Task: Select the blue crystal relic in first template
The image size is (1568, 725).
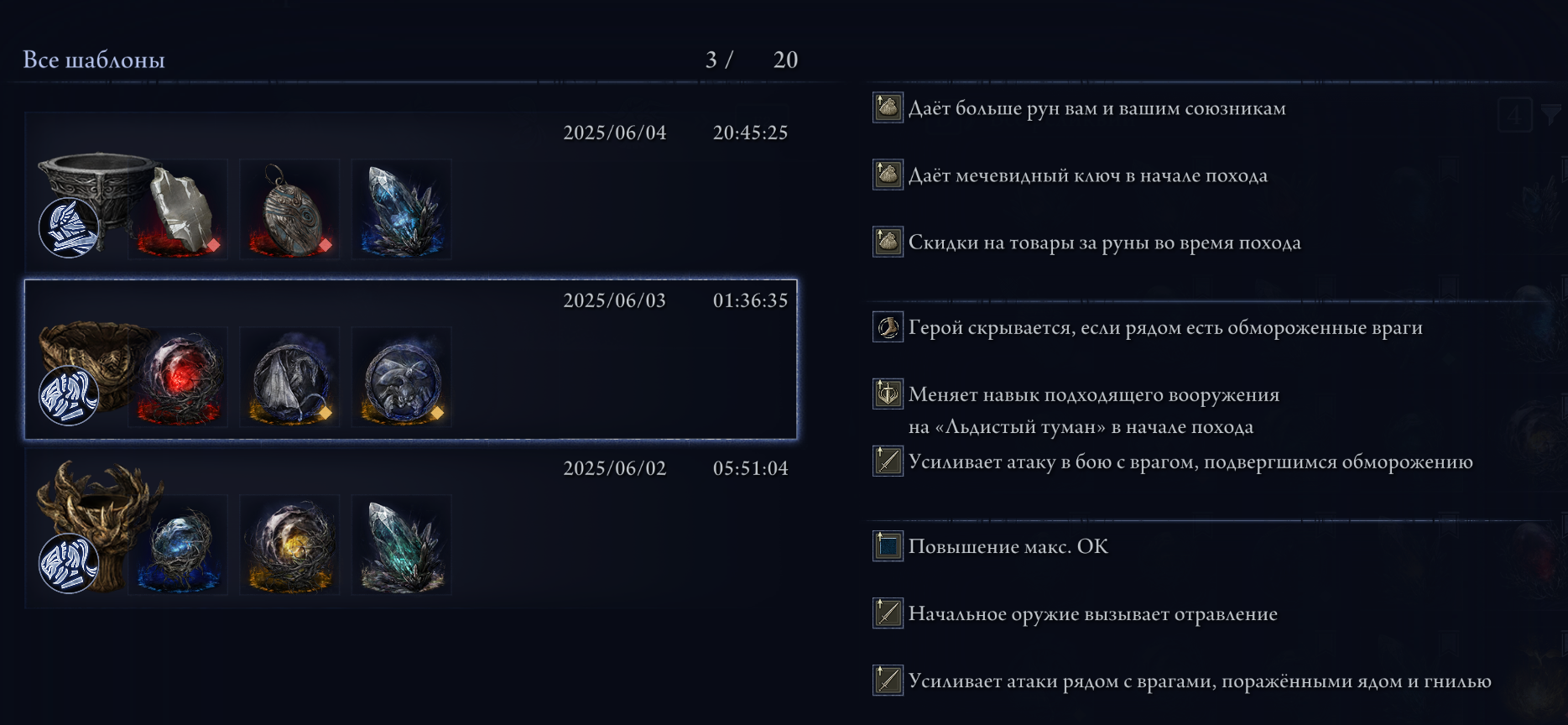Action: (x=402, y=209)
